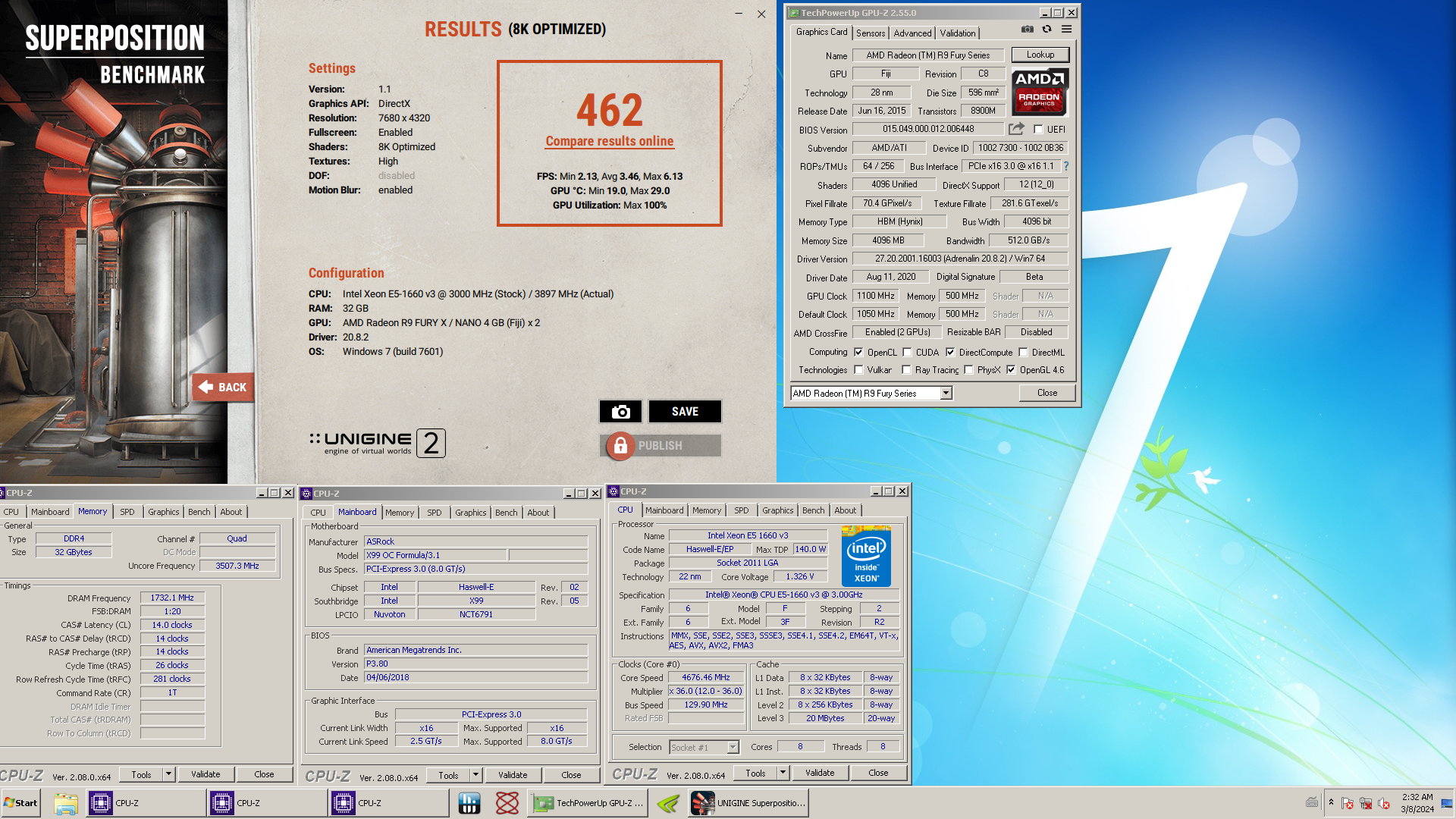This screenshot has width=1456, height=819.
Task: Click the Driver Version field in GPU-Z
Action: tap(960, 259)
